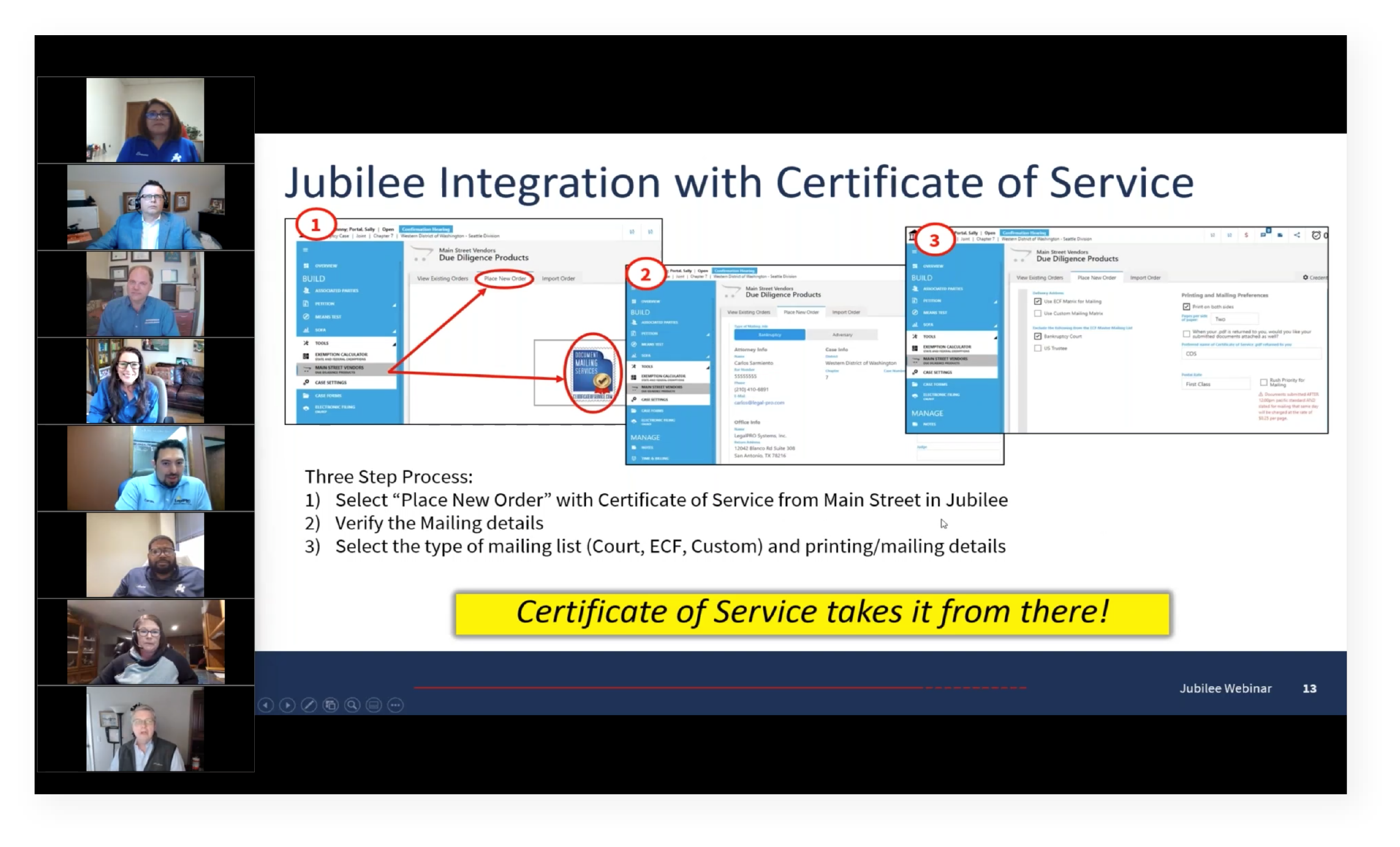Check the attach submitted documents pdf option

tap(1186, 333)
